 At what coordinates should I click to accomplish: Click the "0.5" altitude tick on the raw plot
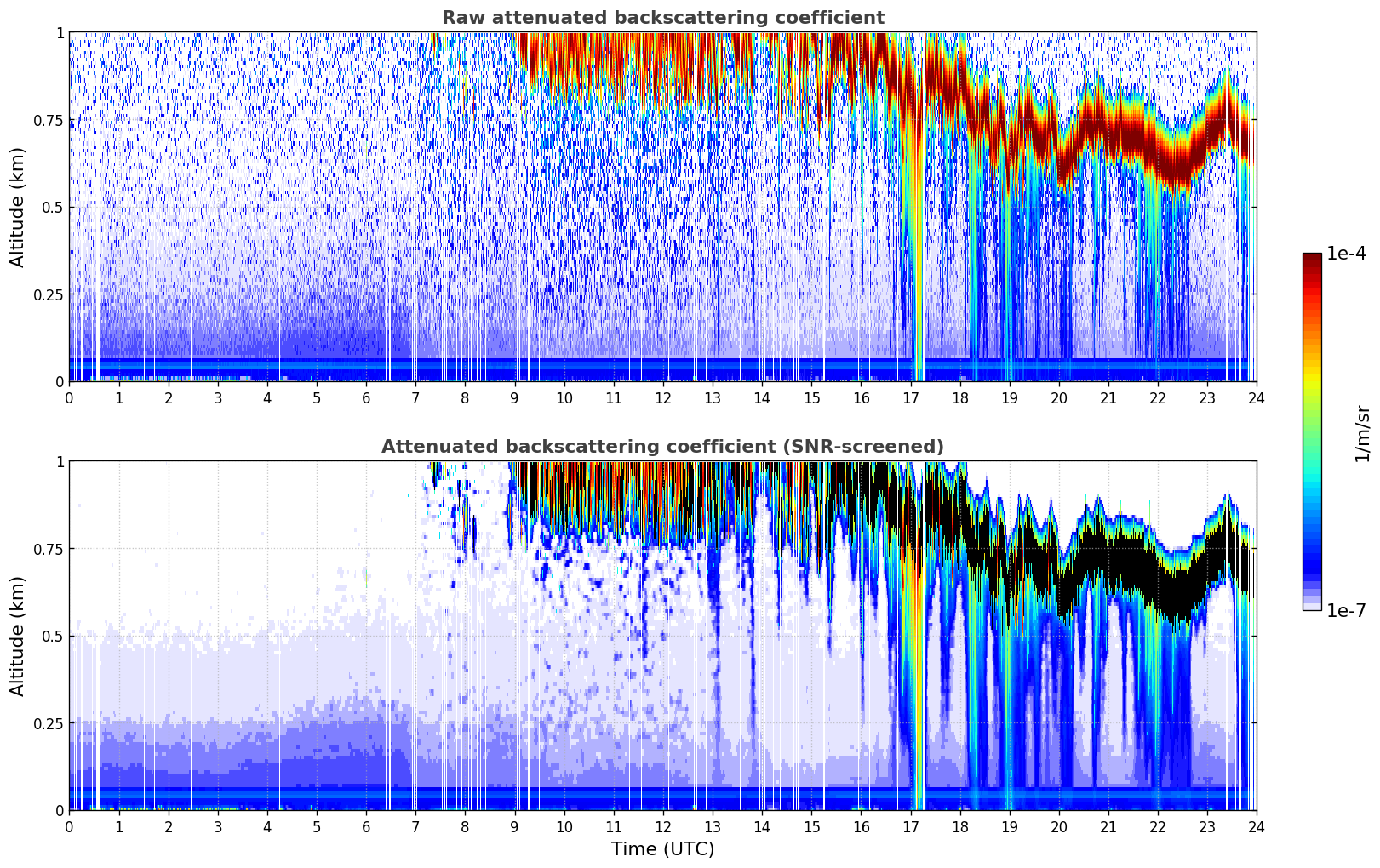51,208
